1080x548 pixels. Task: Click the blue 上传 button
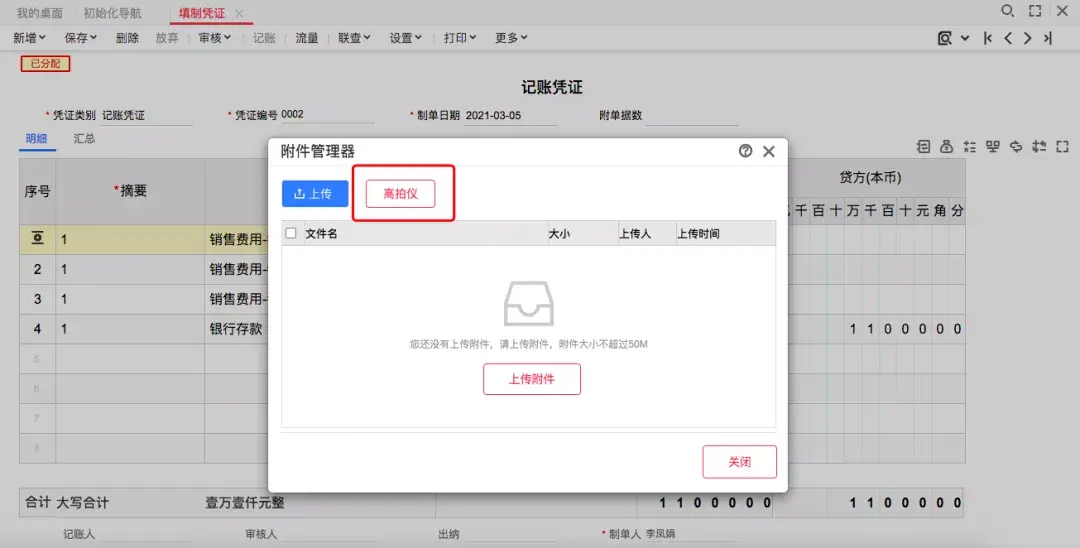[315, 193]
